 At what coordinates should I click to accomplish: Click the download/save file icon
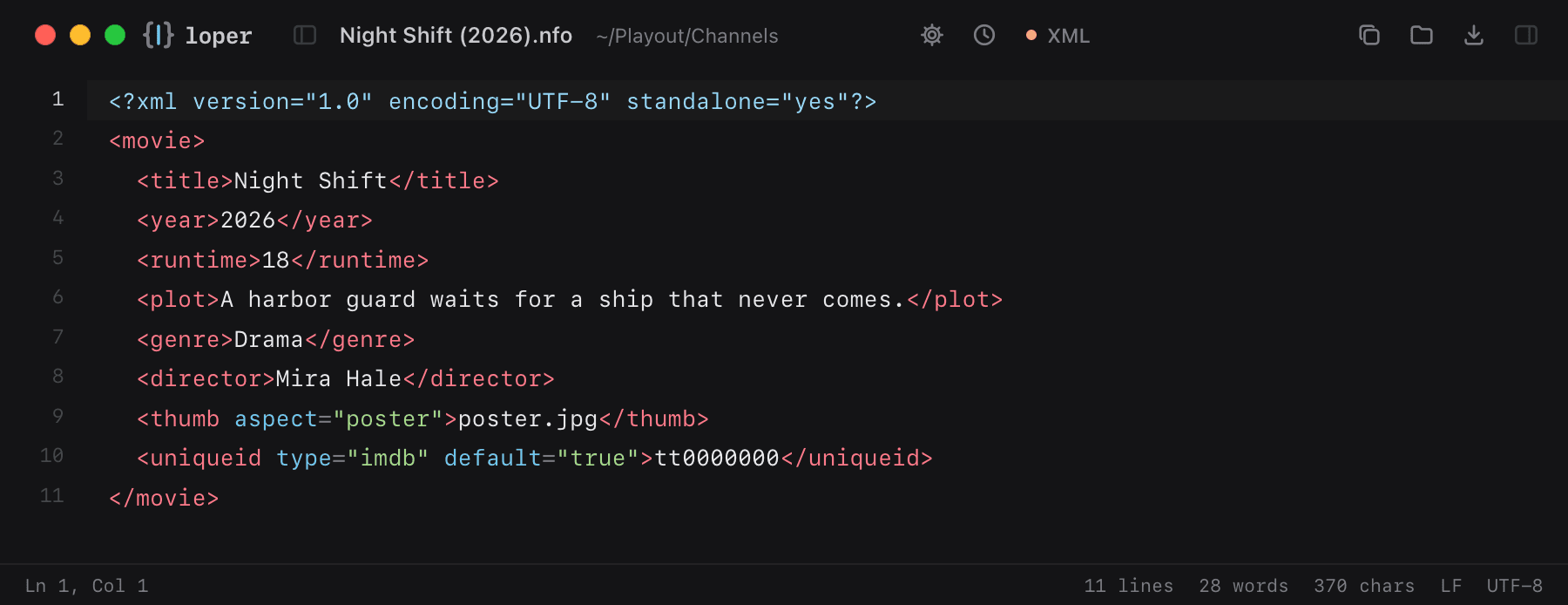point(1474,35)
